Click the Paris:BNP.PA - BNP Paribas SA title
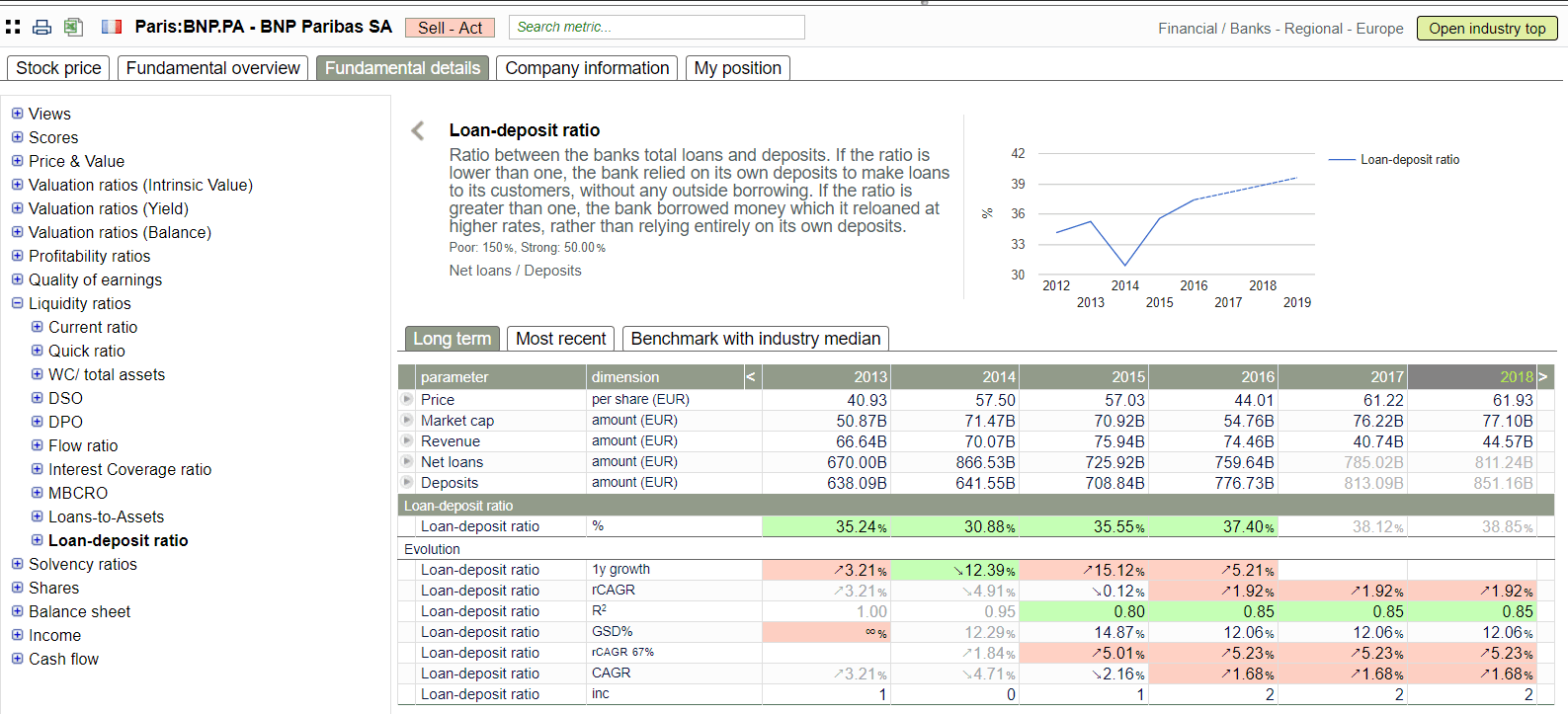This screenshot has height=714, width=1568. point(263,27)
